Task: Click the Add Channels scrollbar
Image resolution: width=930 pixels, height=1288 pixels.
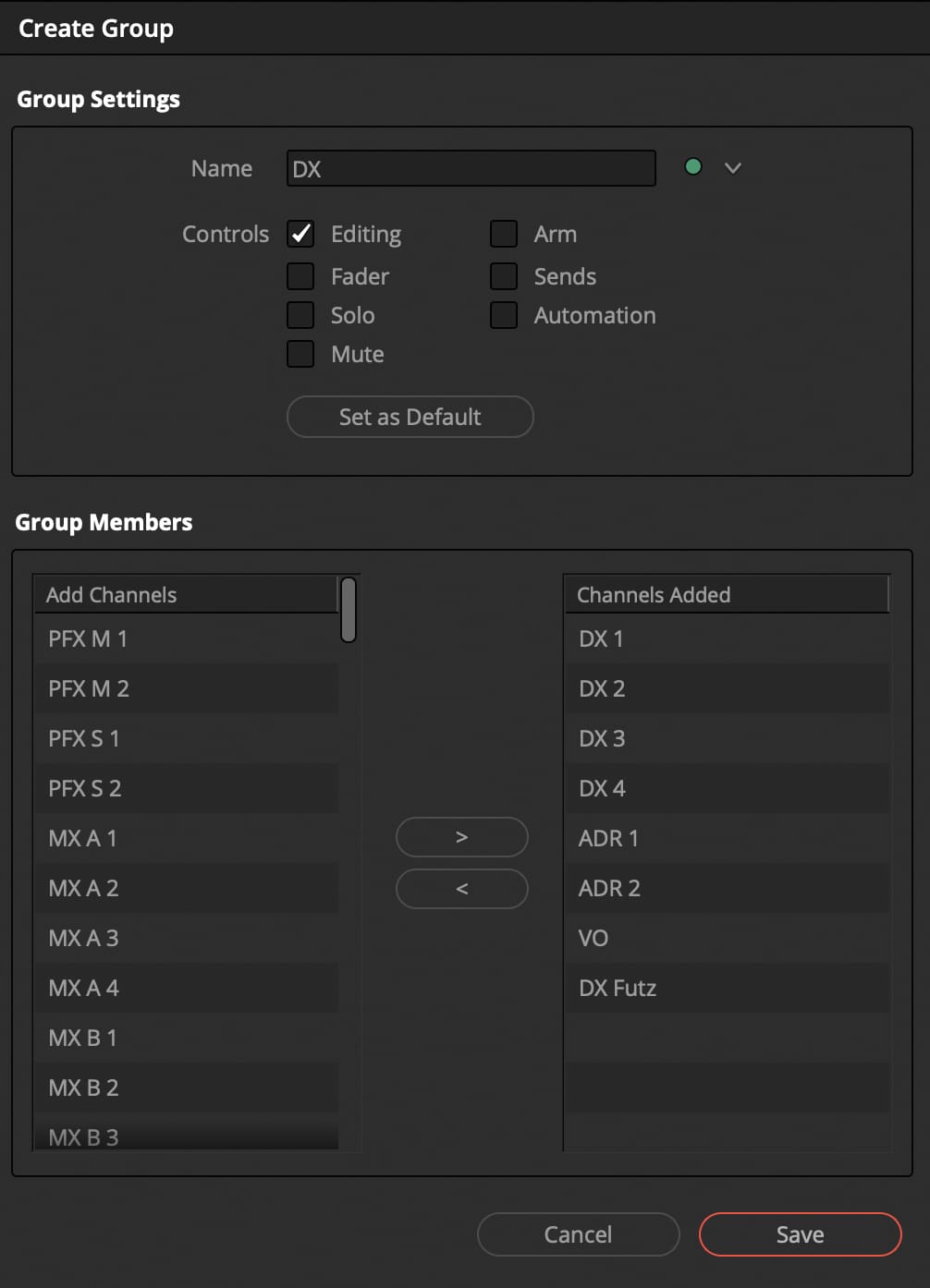Action: pos(348,612)
